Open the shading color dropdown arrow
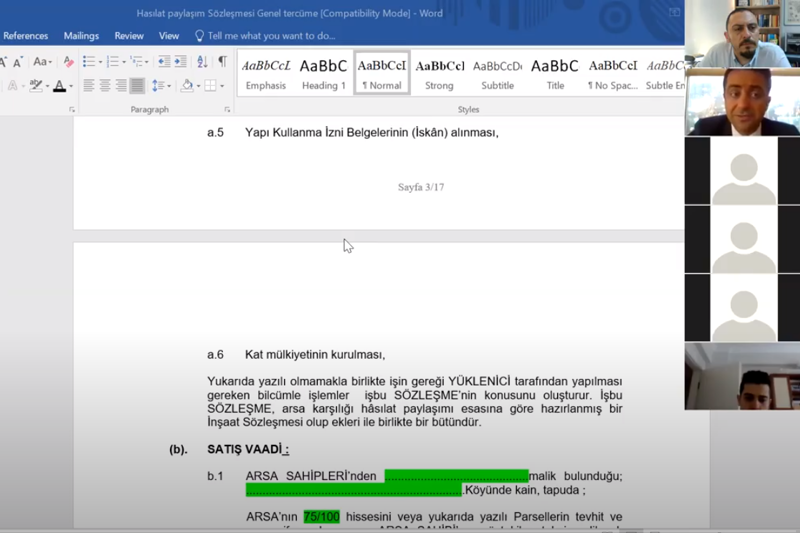This screenshot has width=800, height=533. tap(198, 86)
